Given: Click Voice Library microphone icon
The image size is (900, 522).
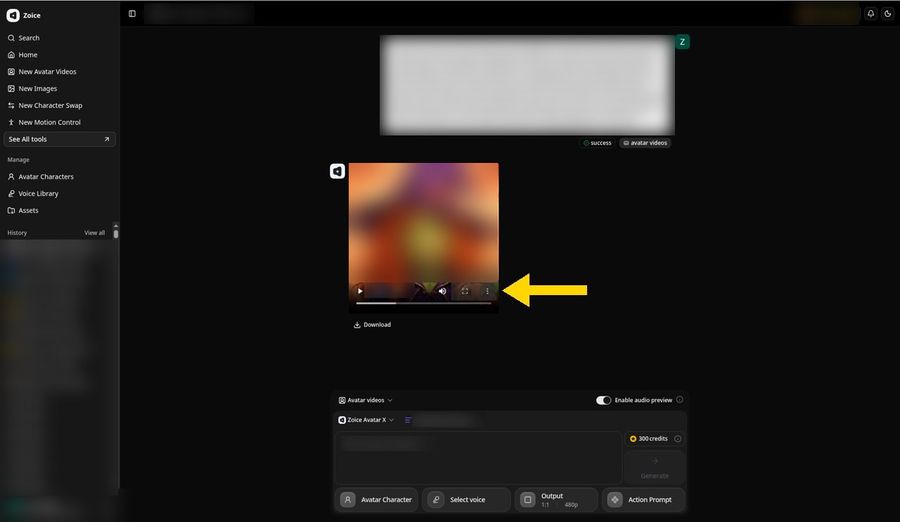Looking at the screenshot, I should pos(11,194).
